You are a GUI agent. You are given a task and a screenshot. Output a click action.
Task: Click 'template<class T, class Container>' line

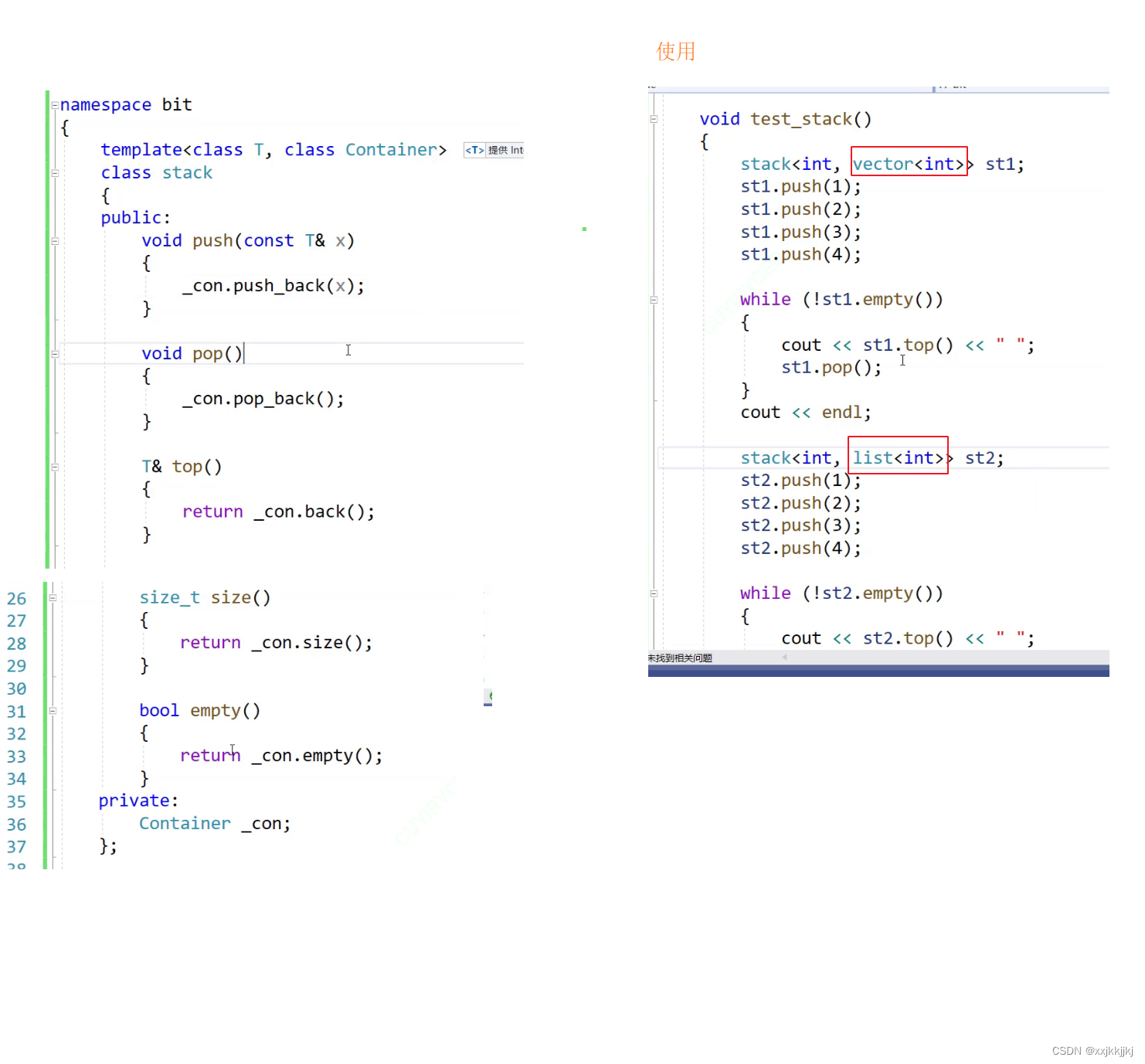(x=274, y=150)
